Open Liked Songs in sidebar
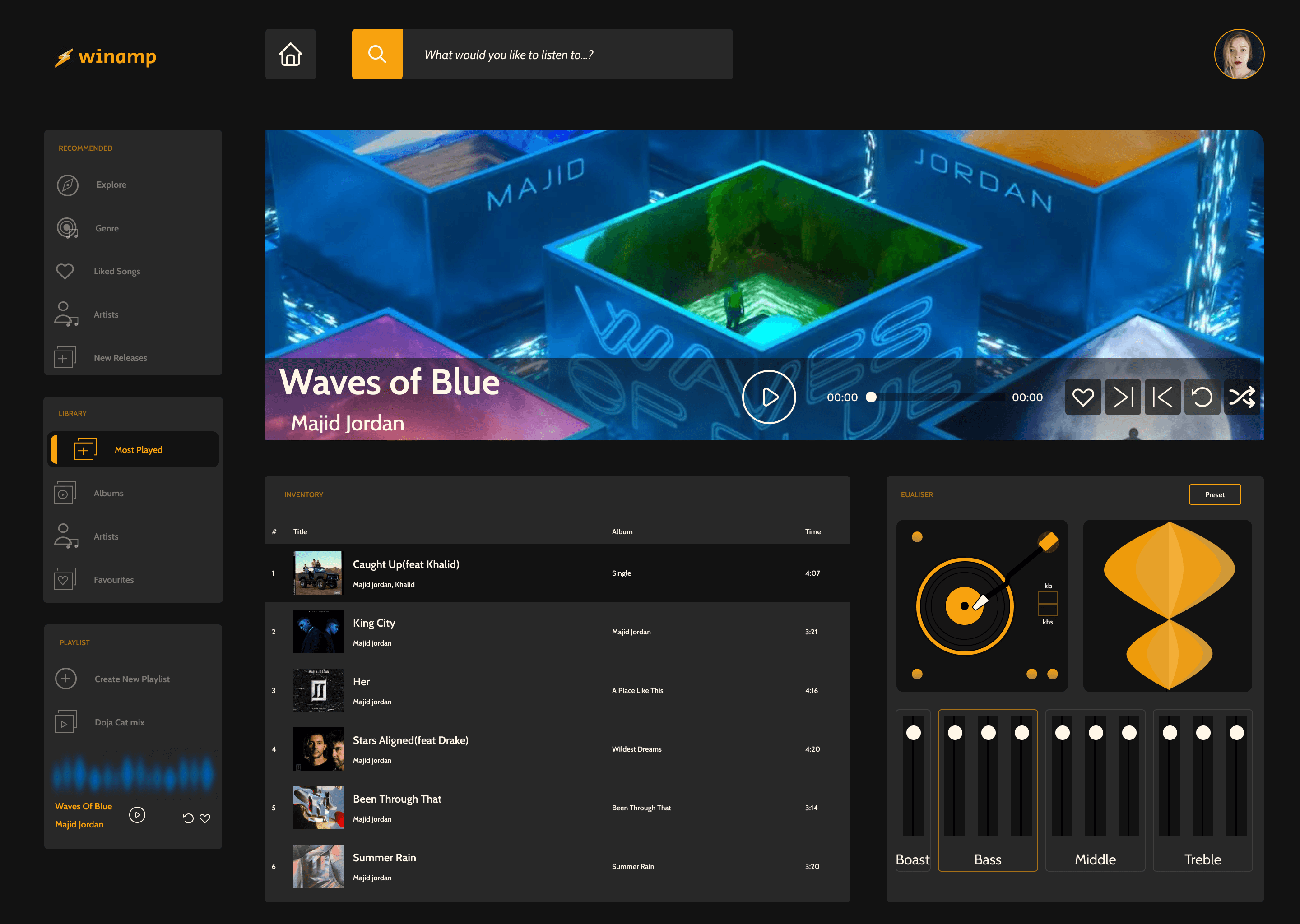 pos(116,272)
